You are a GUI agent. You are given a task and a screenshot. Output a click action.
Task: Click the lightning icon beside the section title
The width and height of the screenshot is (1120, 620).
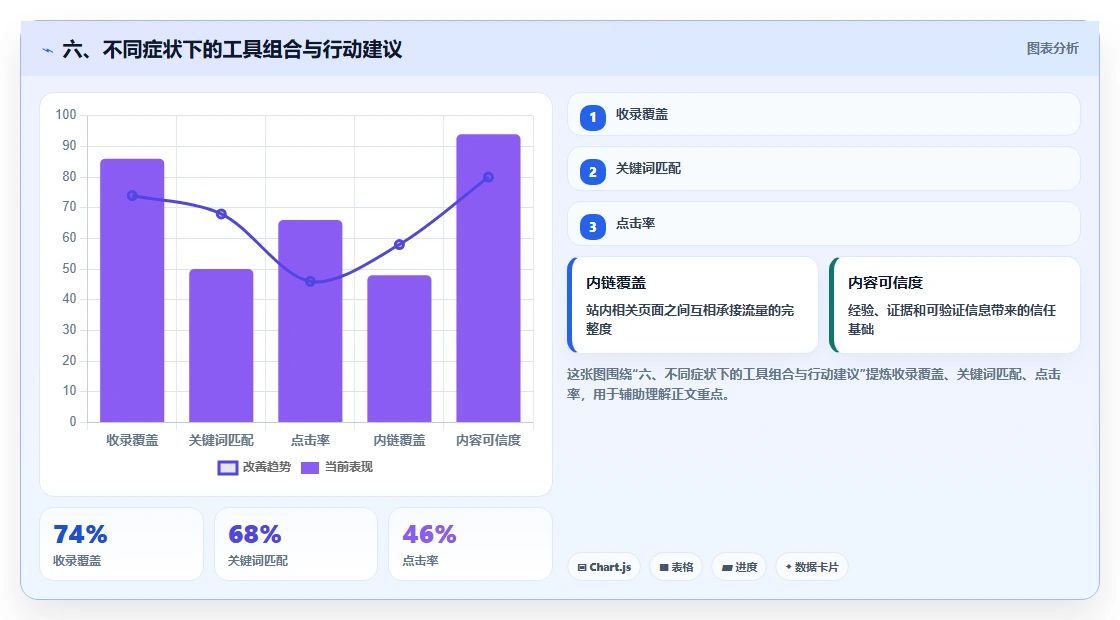[x=48, y=50]
